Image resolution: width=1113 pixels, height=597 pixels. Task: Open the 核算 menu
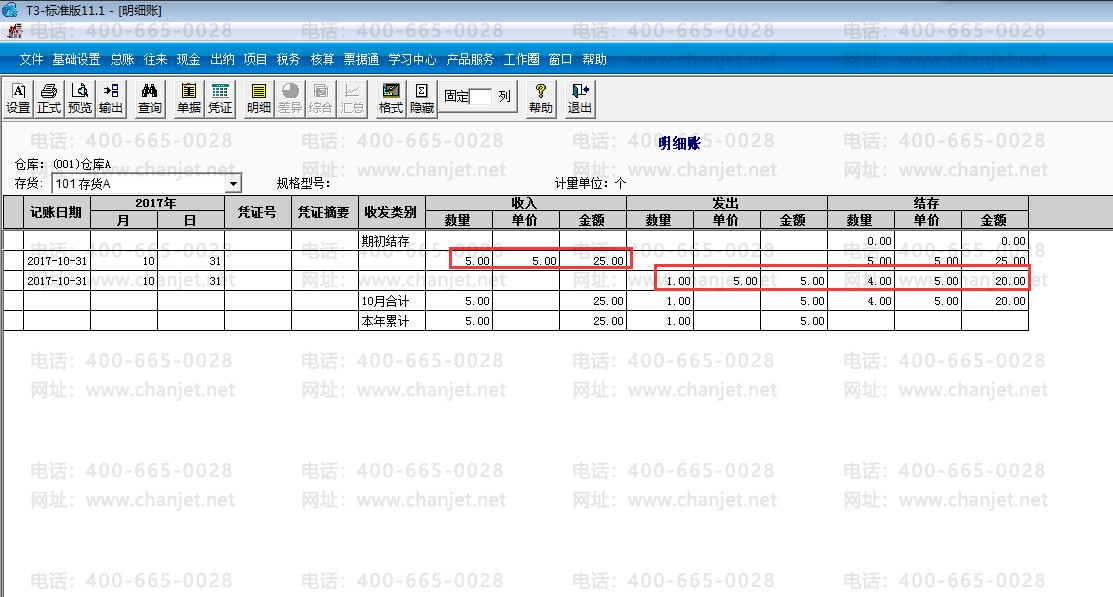[x=322, y=59]
